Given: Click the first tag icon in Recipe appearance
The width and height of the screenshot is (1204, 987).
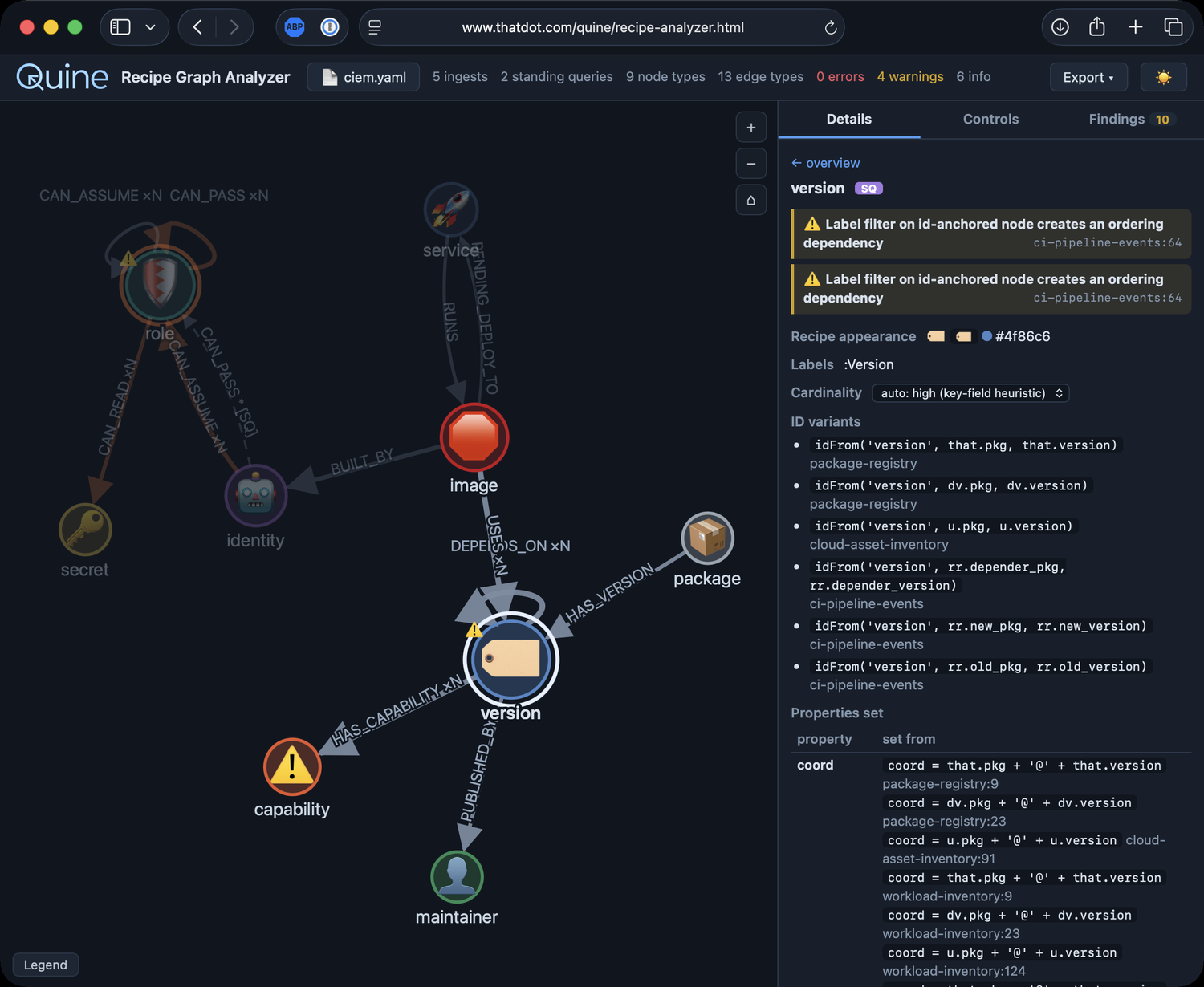Looking at the screenshot, I should click(x=936, y=336).
